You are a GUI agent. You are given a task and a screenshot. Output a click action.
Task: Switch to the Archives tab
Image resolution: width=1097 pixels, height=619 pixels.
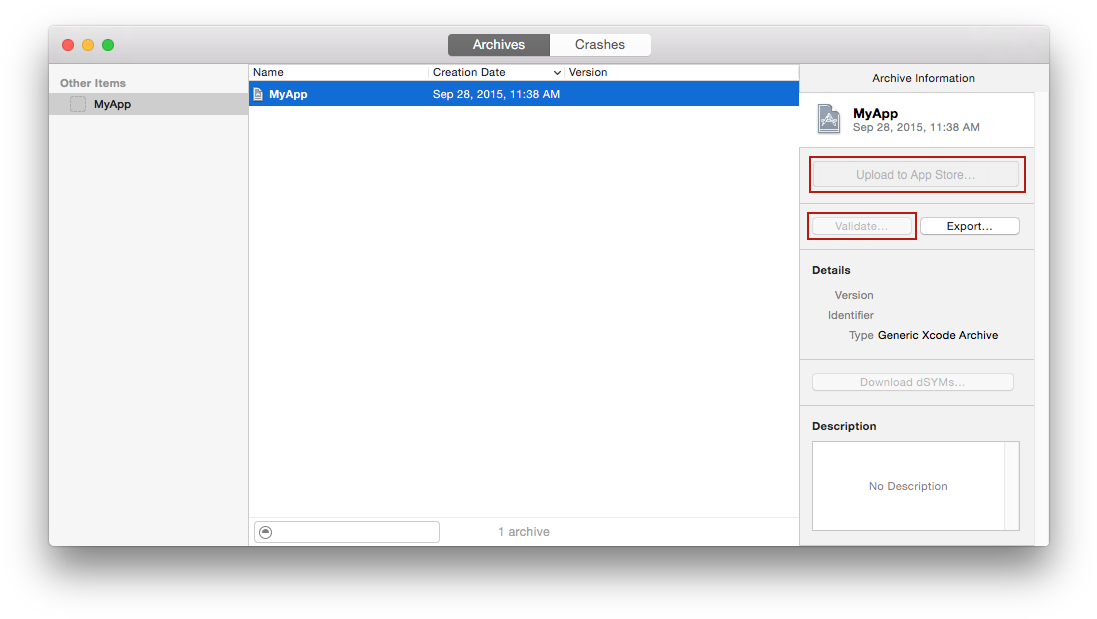pyautogui.click(x=498, y=44)
